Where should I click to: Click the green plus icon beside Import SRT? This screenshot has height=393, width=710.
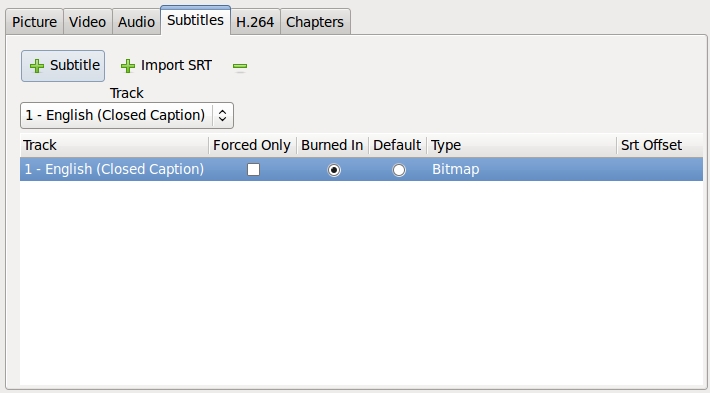[x=128, y=66]
